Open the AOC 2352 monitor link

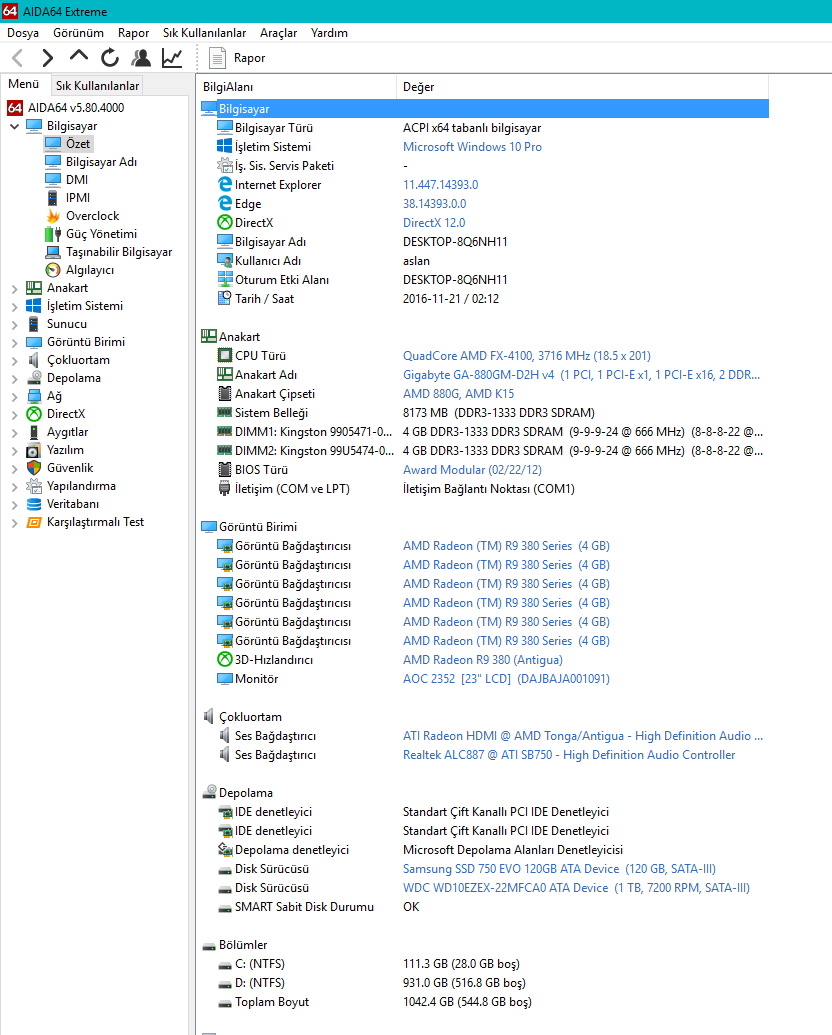pyautogui.click(x=506, y=679)
